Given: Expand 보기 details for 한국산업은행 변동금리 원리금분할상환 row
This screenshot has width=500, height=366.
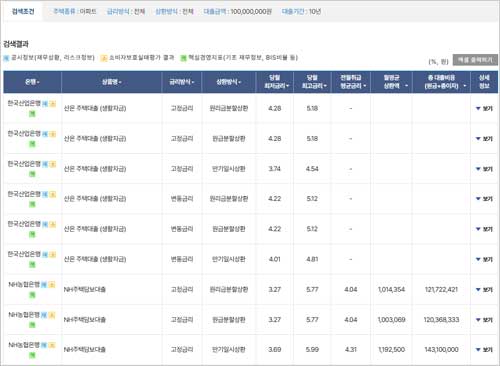Looking at the screenshot, I should coord(484,199).
